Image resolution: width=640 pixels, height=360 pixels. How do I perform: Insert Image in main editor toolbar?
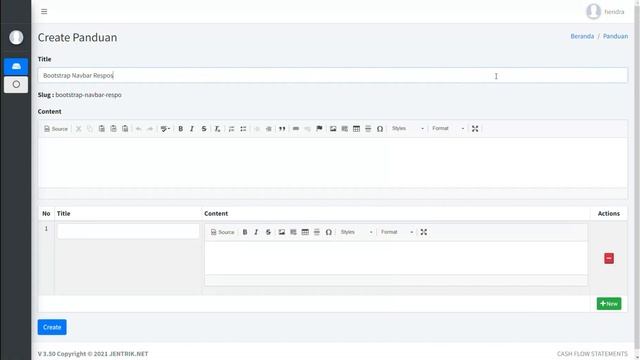(x=333, y=129)
